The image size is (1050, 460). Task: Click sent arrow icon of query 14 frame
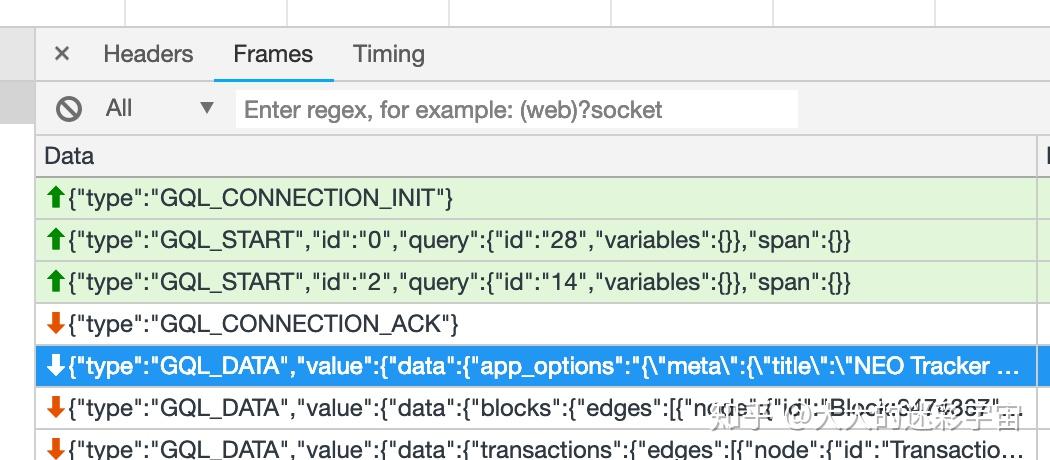(56, 282)
